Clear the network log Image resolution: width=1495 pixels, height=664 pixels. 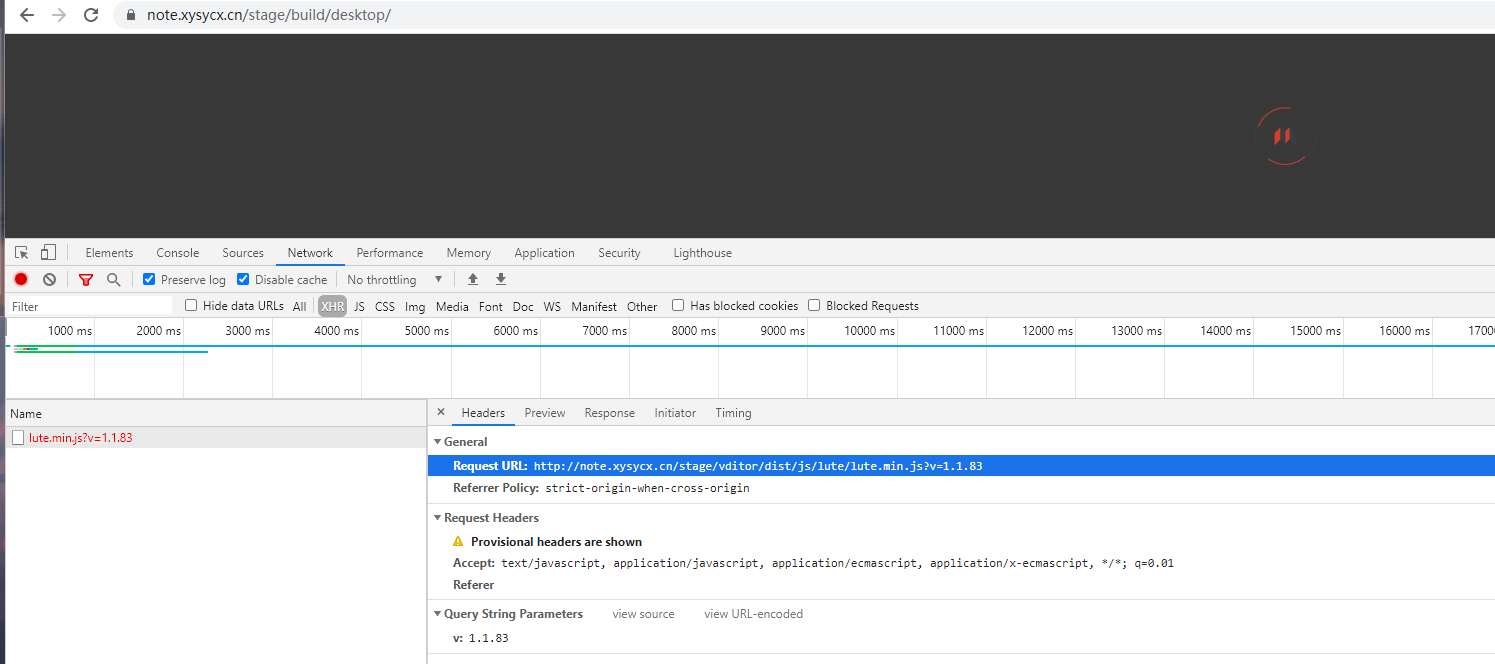pyautogui.click(x=49, y=280)
